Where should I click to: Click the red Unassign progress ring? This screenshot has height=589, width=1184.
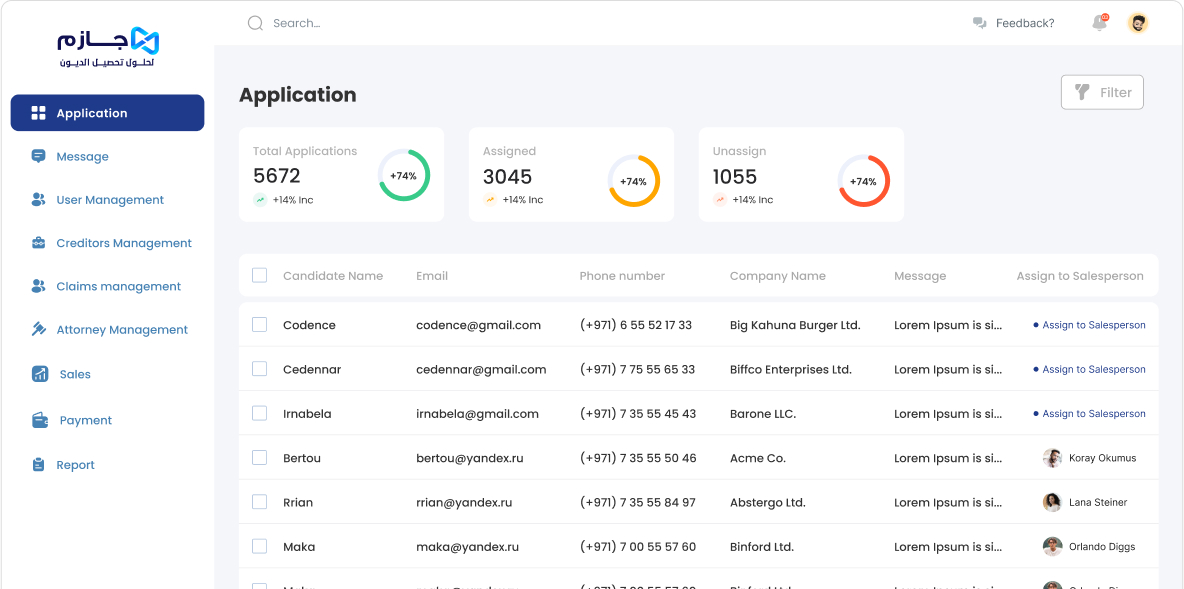pyautogui.click(x=864, y=181)
